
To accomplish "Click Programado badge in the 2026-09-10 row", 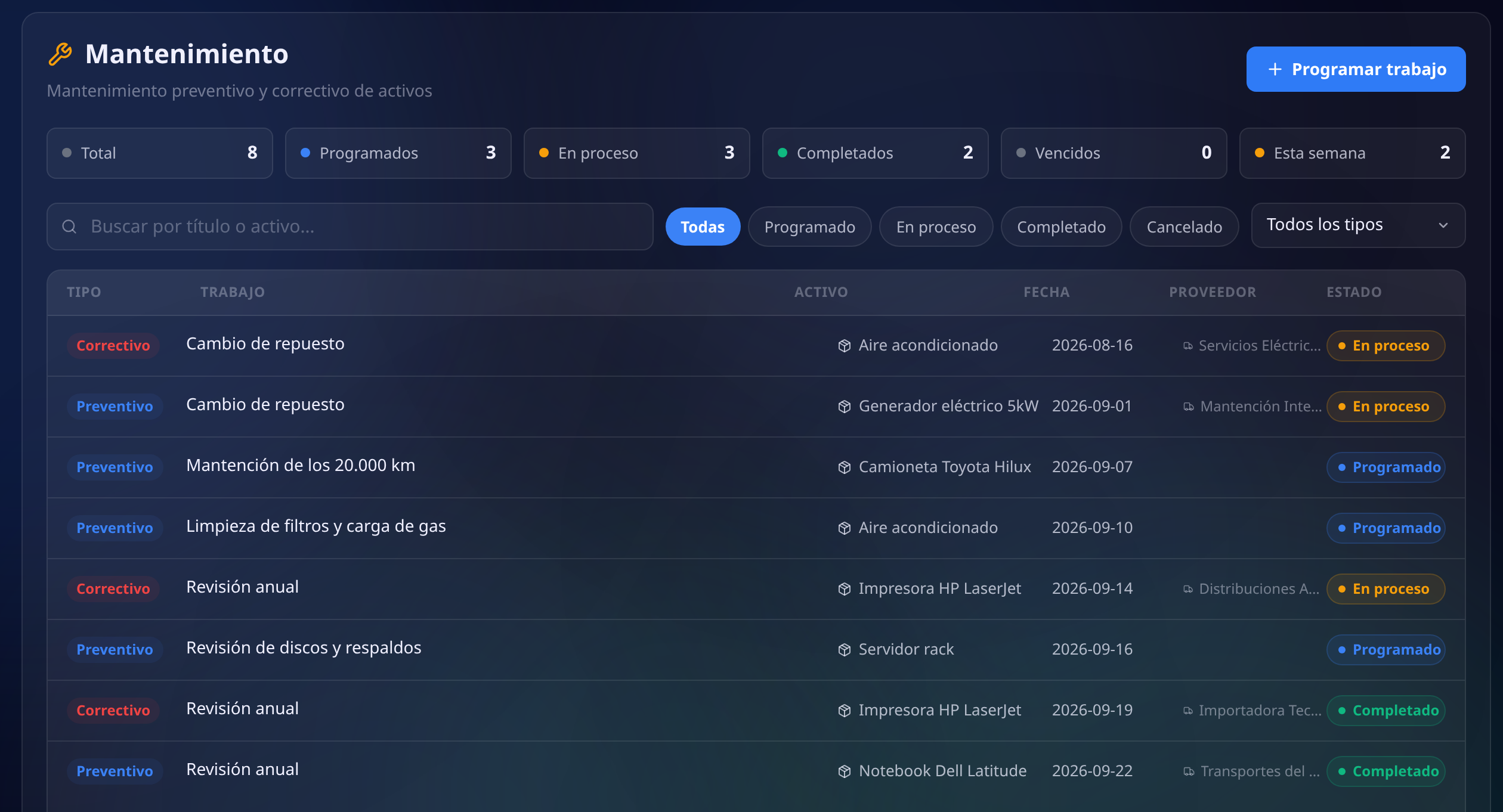I will pyautogui.click(x=1386, y=528).
